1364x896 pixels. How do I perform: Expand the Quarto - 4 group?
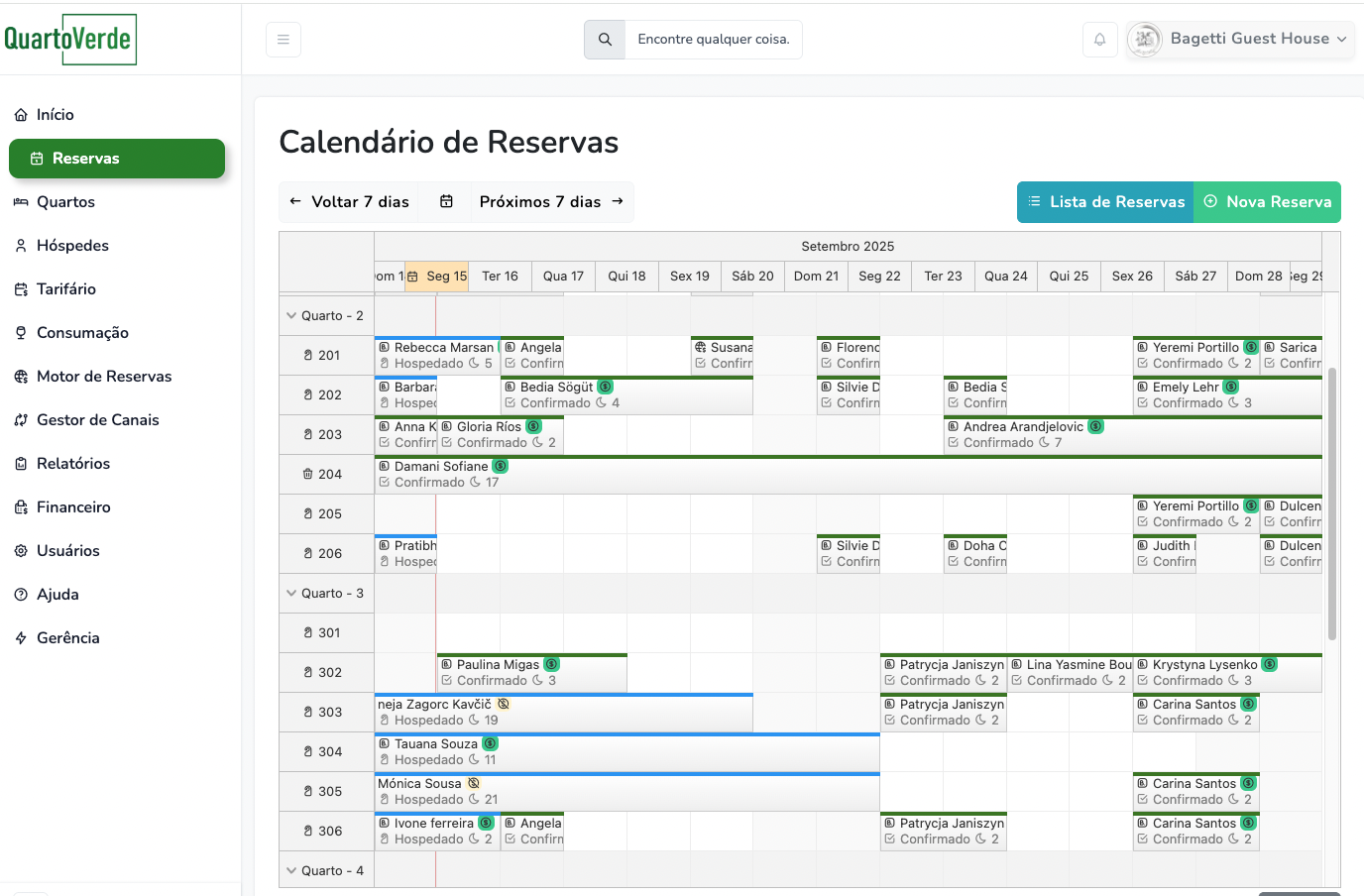[291, 871]
